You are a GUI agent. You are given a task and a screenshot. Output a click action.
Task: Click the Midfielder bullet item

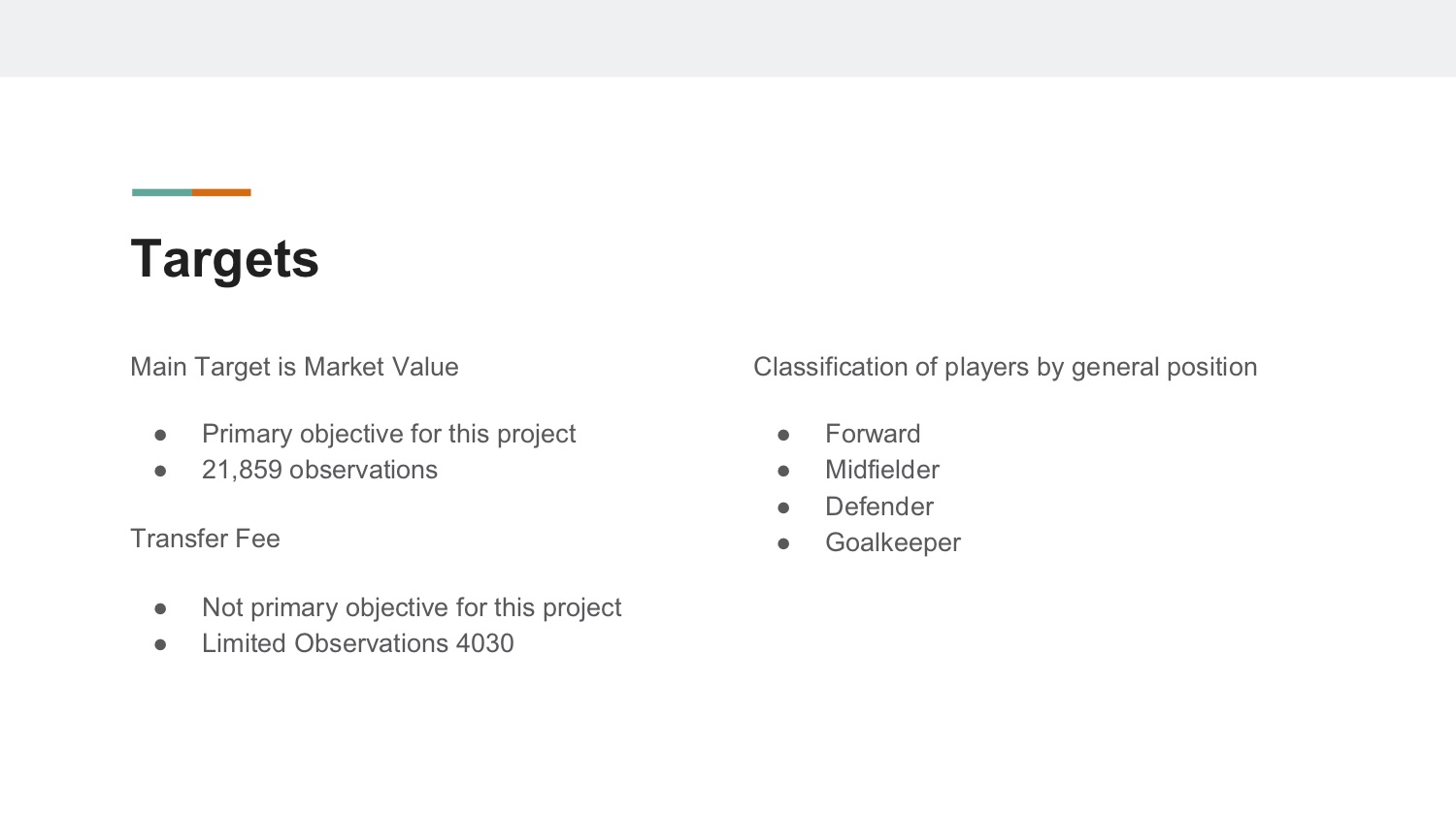pos(882,470)
